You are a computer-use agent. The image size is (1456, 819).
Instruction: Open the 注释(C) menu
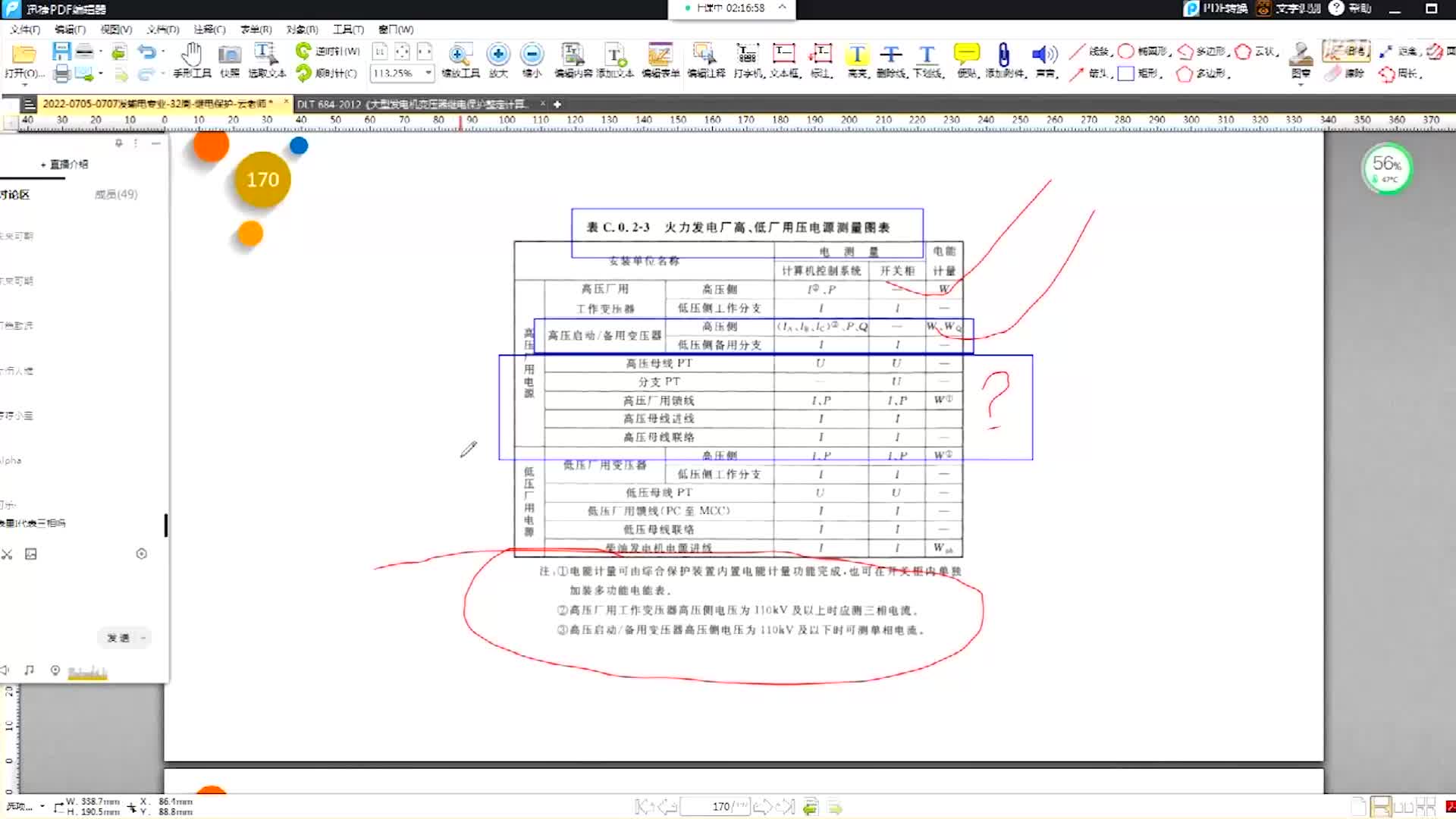click(x=209, y=30)
